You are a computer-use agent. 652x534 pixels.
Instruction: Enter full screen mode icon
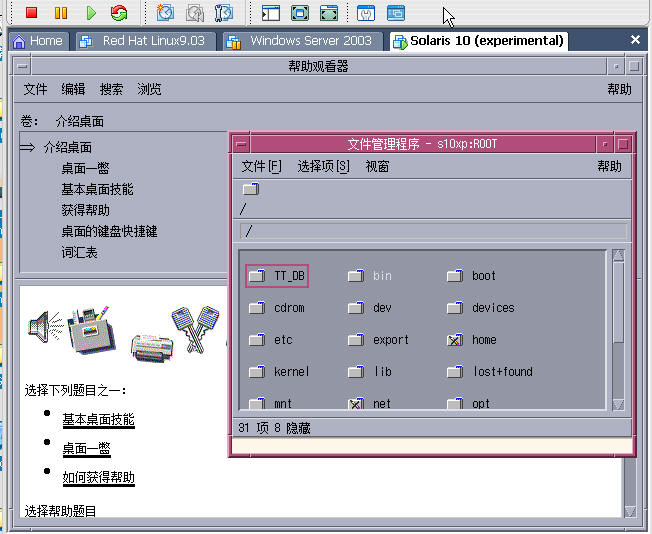pos(329,13)
